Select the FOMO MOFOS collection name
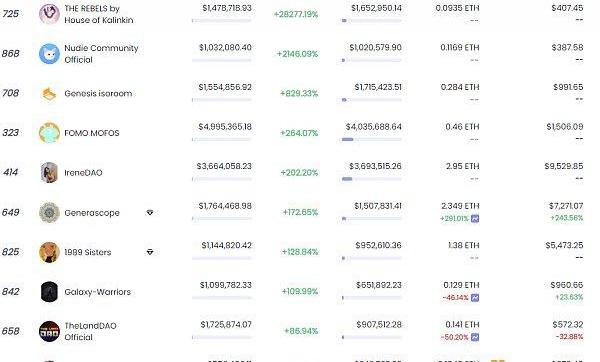This screenshot has width=600, height=362. [x=92, y=133]
